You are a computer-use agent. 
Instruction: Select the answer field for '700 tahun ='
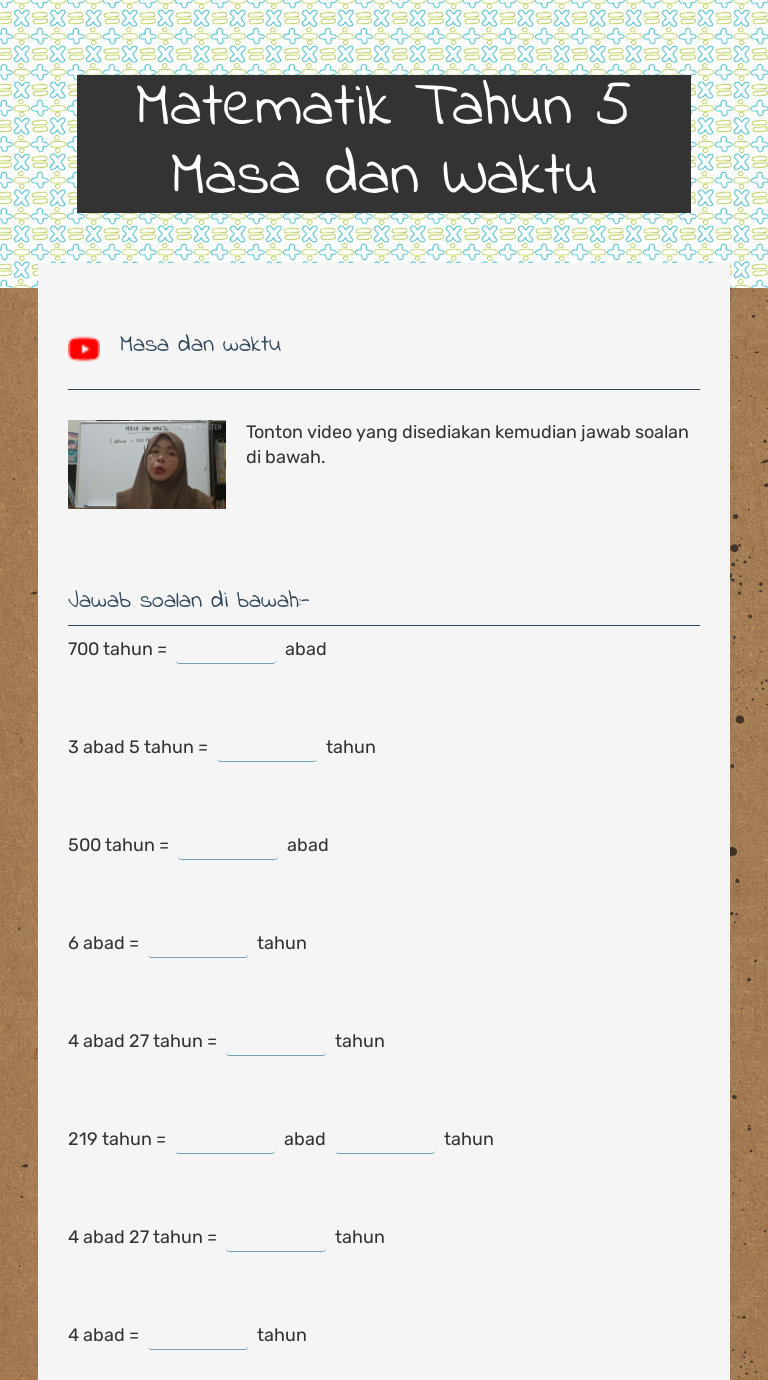pyautogui.click(x=226, y=649)
